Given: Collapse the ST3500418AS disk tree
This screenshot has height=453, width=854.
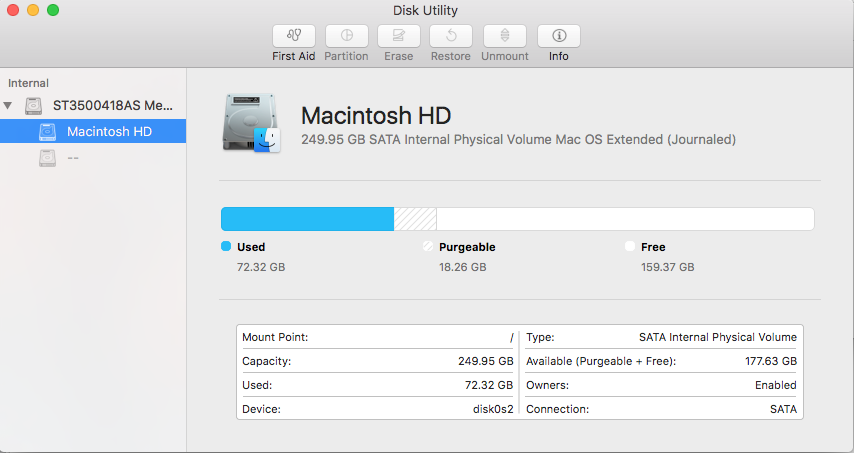Looking at the screenshot, I should [8, 106].
